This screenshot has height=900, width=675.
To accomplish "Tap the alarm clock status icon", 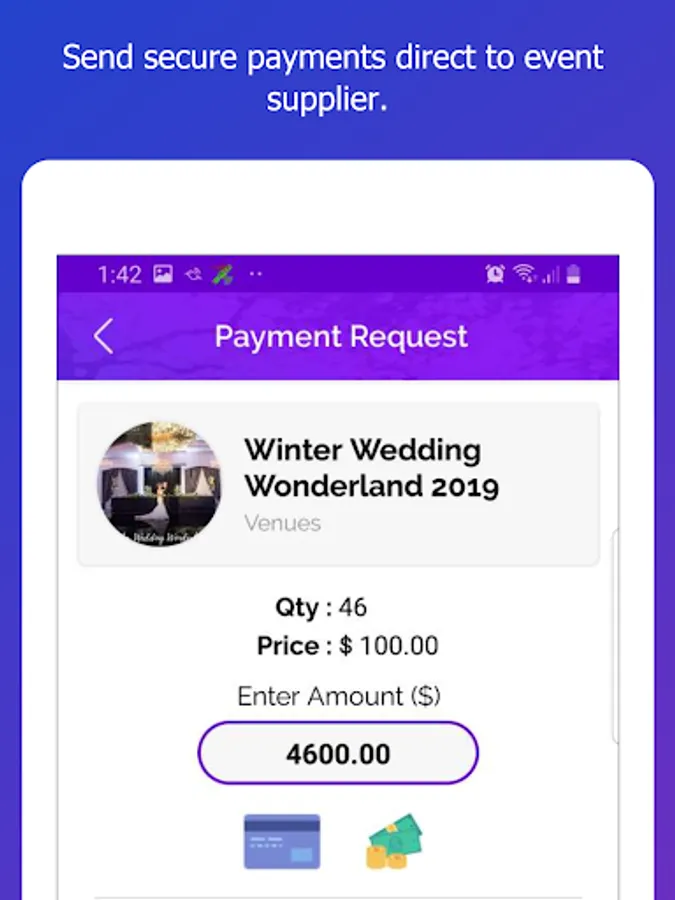I will click(x=495, y=274).
